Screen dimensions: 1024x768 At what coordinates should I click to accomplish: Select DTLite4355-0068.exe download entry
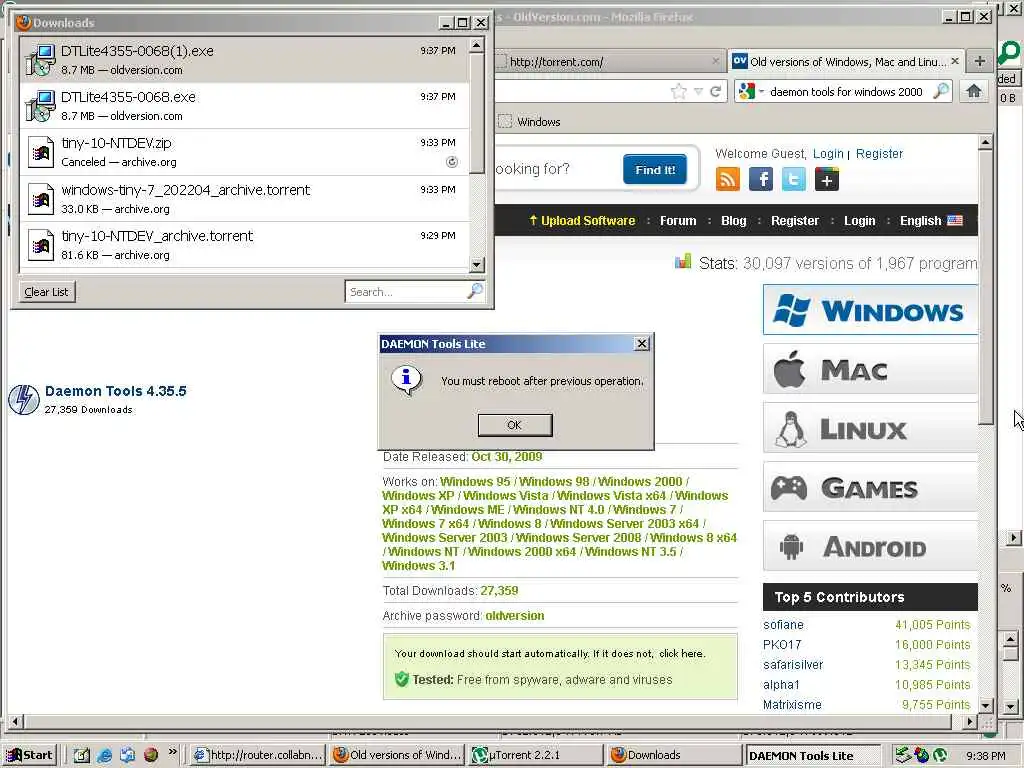244,106
